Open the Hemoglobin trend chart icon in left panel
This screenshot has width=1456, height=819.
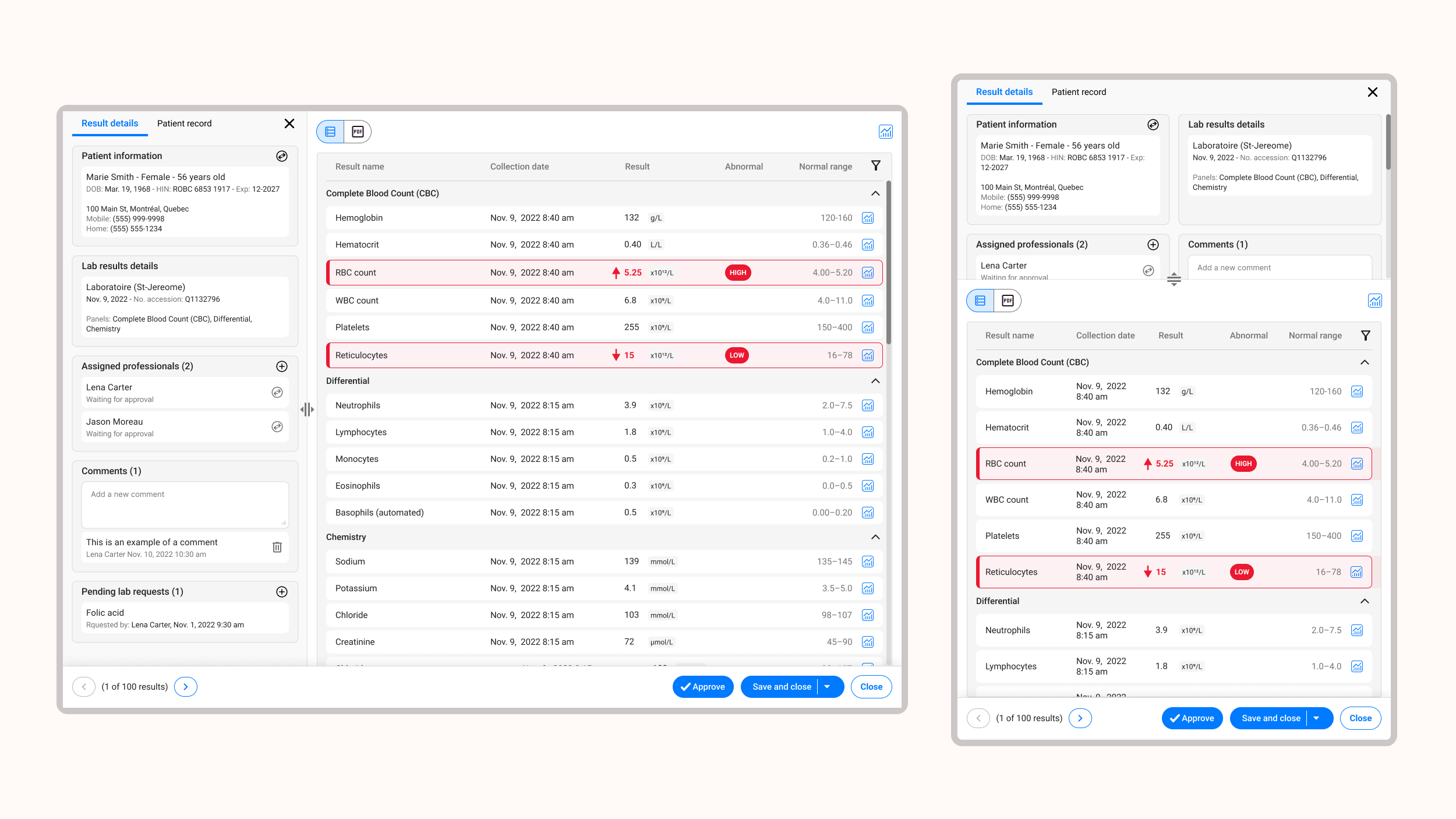pos(867,218)
